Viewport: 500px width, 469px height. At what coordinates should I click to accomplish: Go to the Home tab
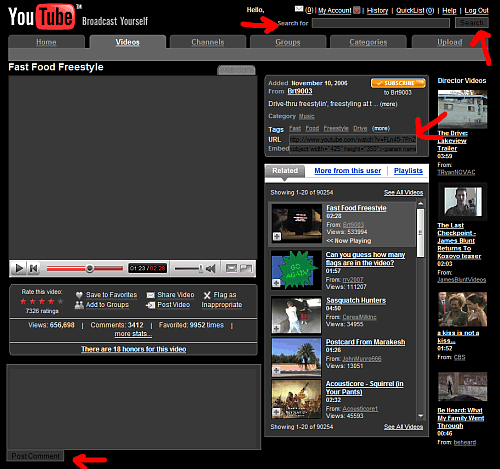[46, 42]
